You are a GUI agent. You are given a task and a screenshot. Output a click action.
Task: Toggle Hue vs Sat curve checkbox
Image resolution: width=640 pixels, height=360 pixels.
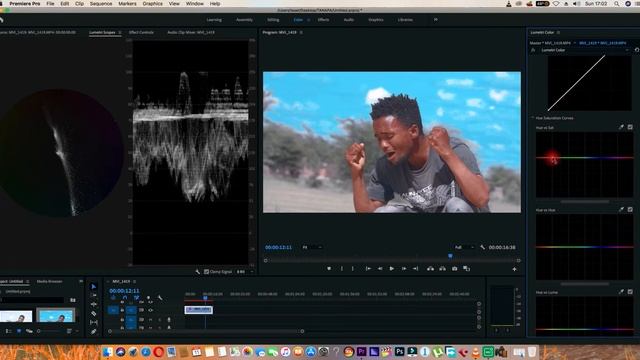tap(630, 127)
